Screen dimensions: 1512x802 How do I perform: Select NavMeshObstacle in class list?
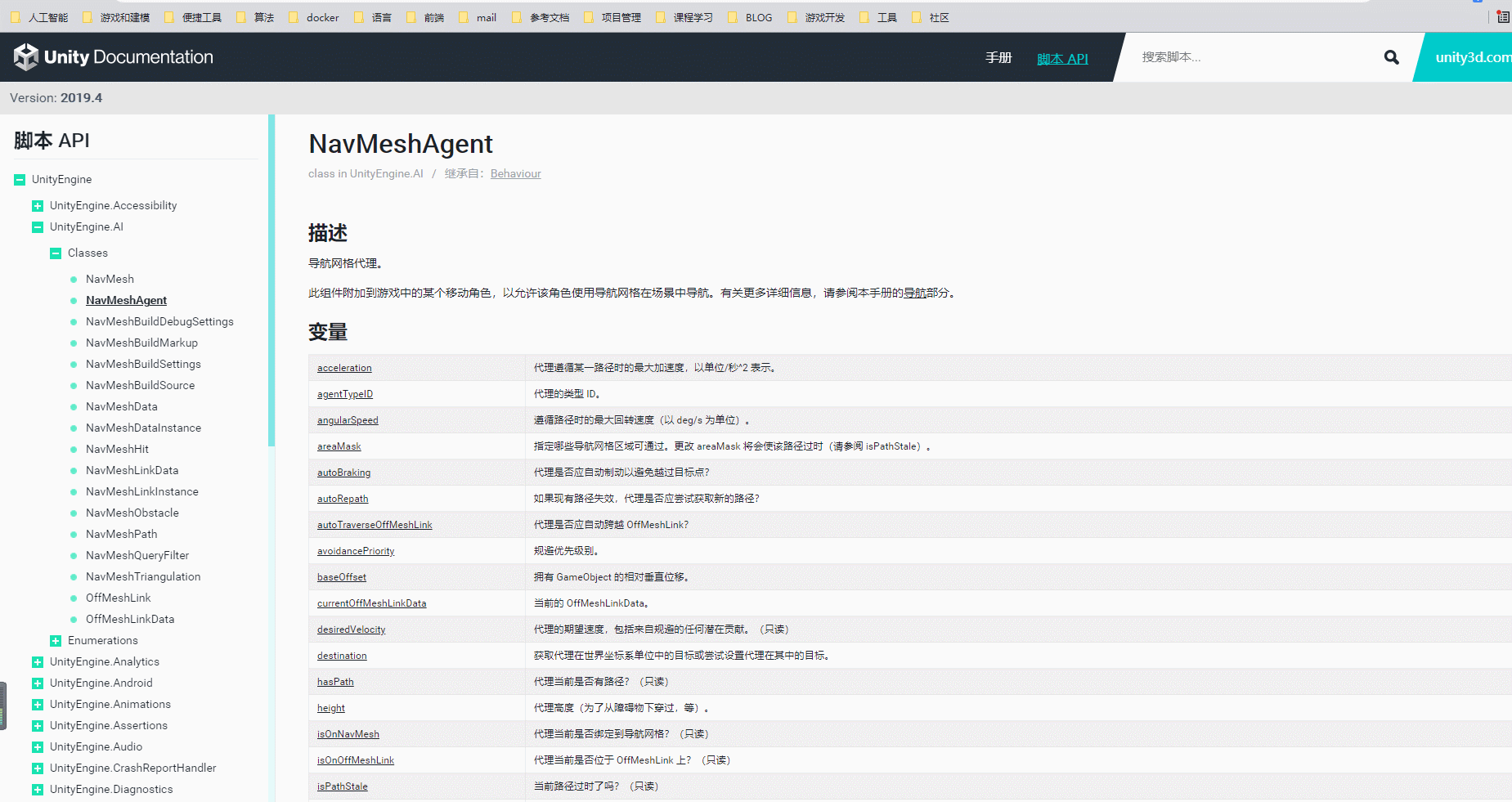coord(132,513)
